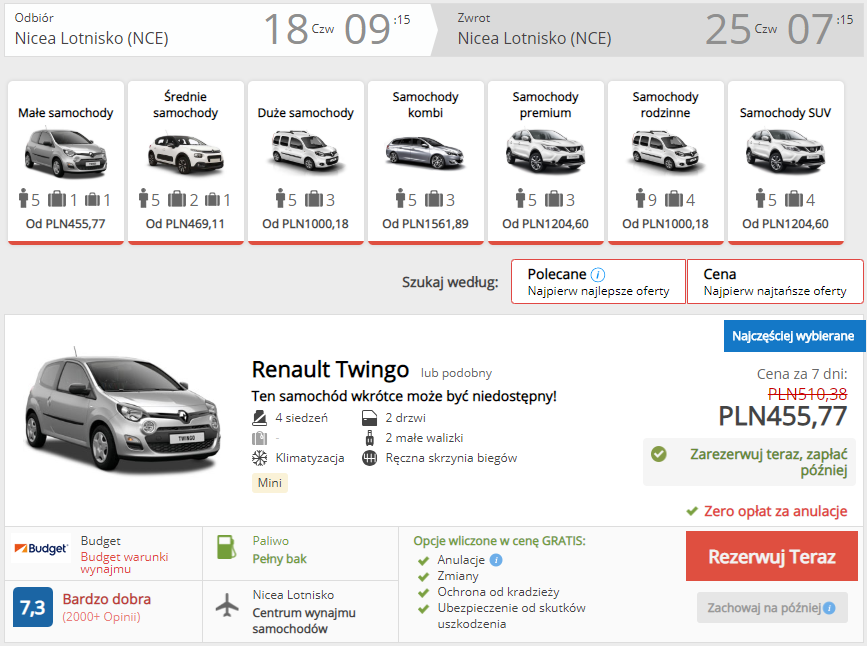Click Zarezerwuj teraz, zapłać później text
867x646 pixels.
tap(769, 462)
